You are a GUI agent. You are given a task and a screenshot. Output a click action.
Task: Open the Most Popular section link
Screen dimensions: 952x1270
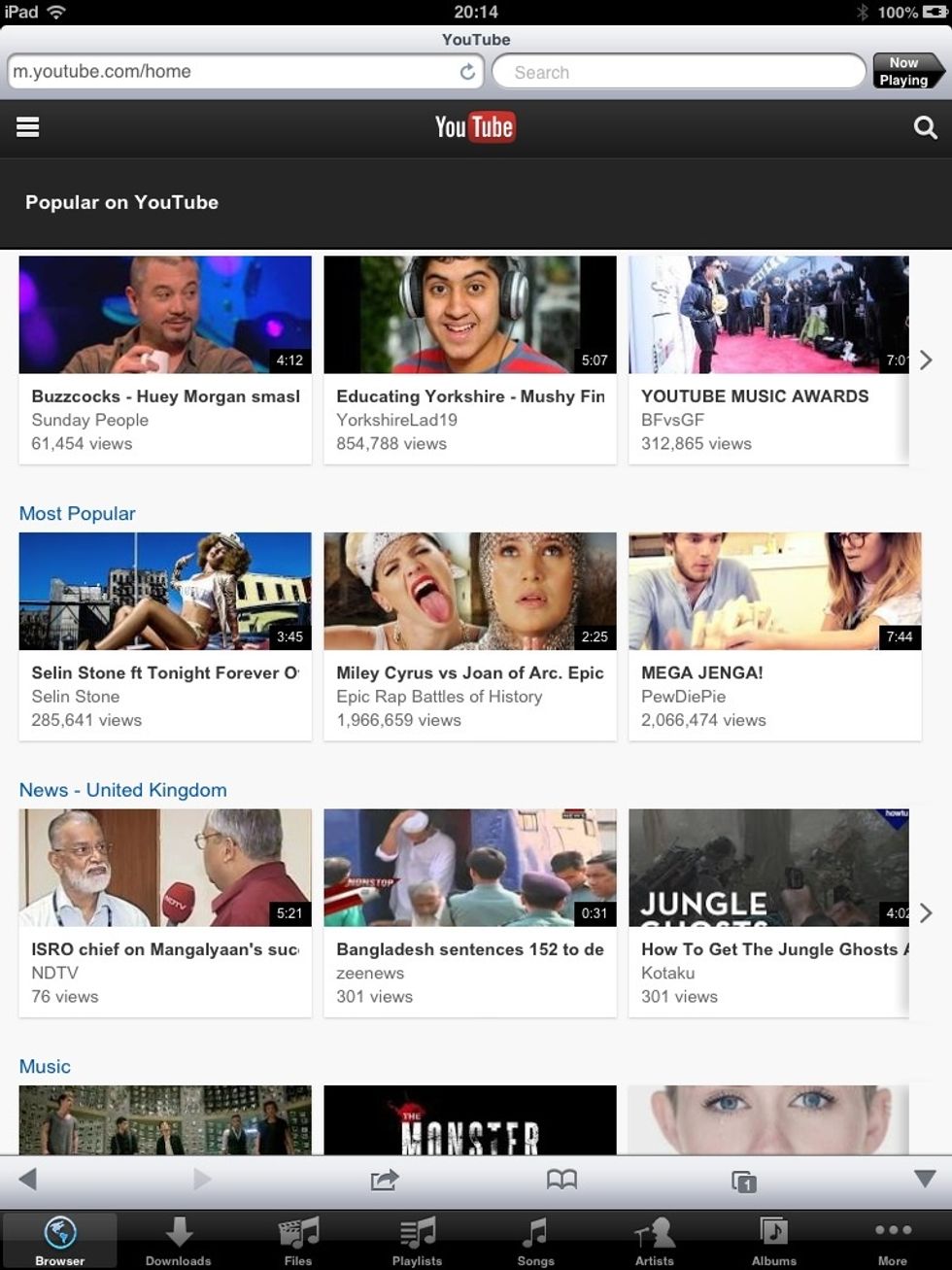click(78, 514)
